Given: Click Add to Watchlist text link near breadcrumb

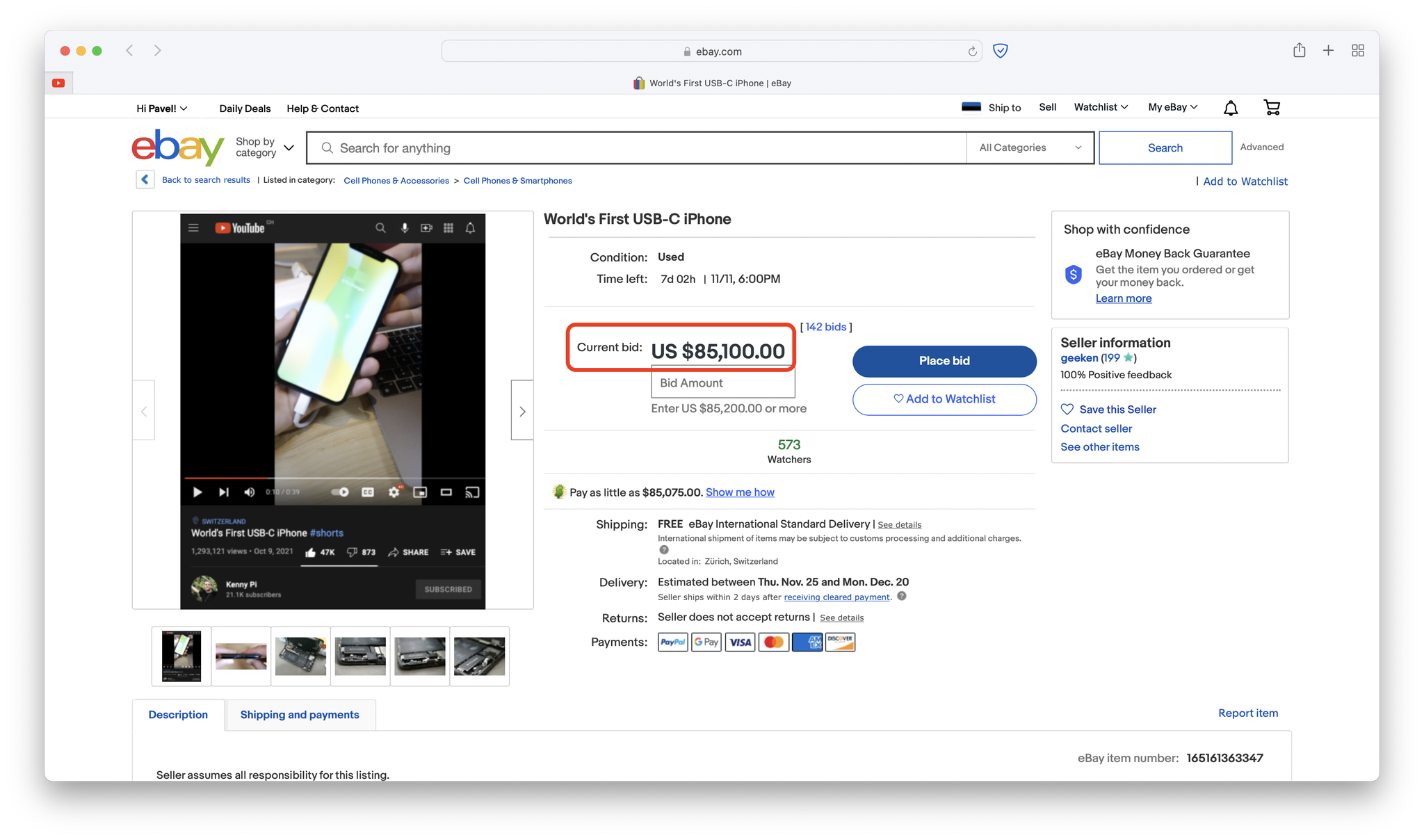Looking at the screenshot, I should click(x=1245, y=181).
